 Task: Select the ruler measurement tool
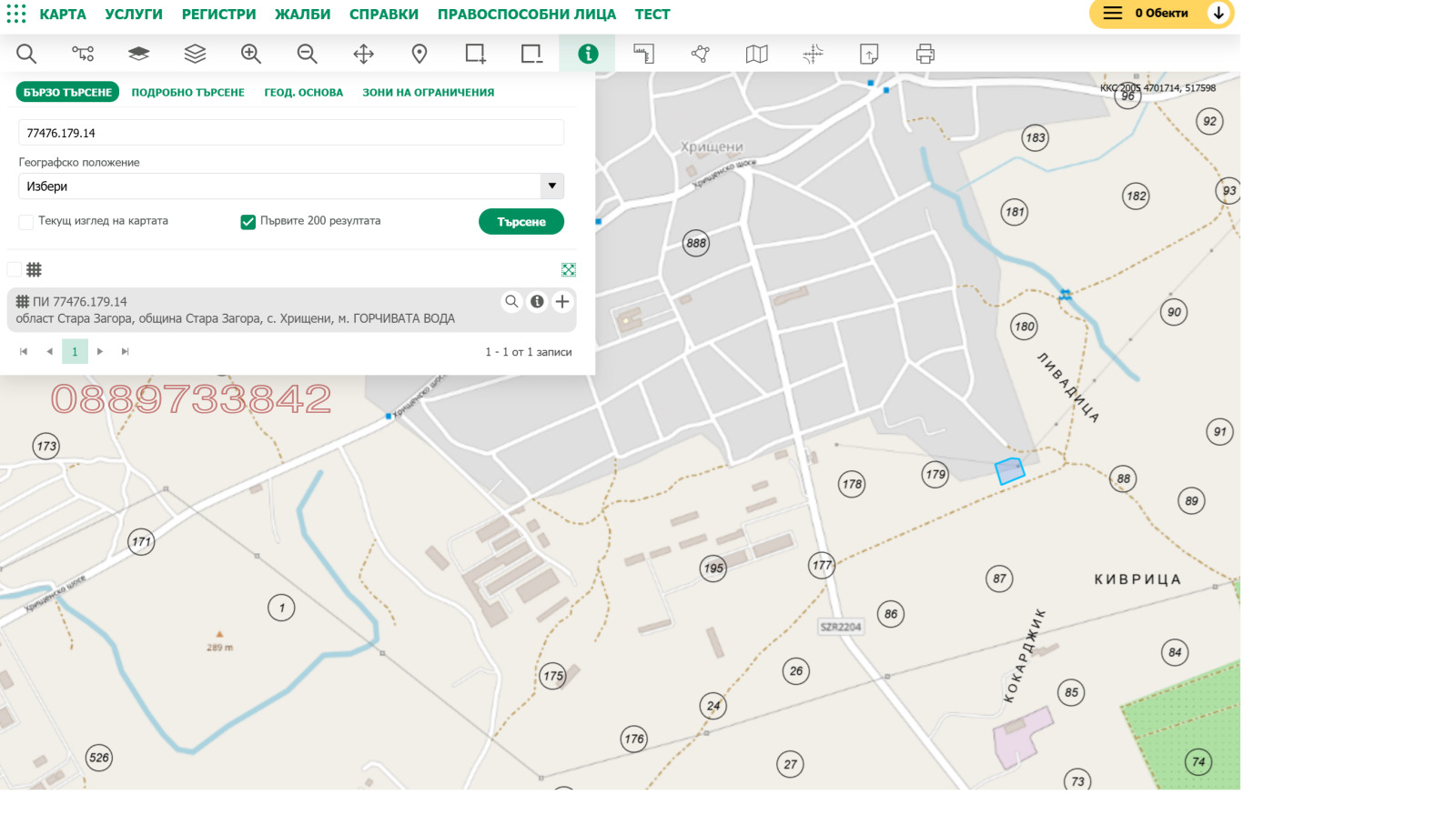coord(644,54)
